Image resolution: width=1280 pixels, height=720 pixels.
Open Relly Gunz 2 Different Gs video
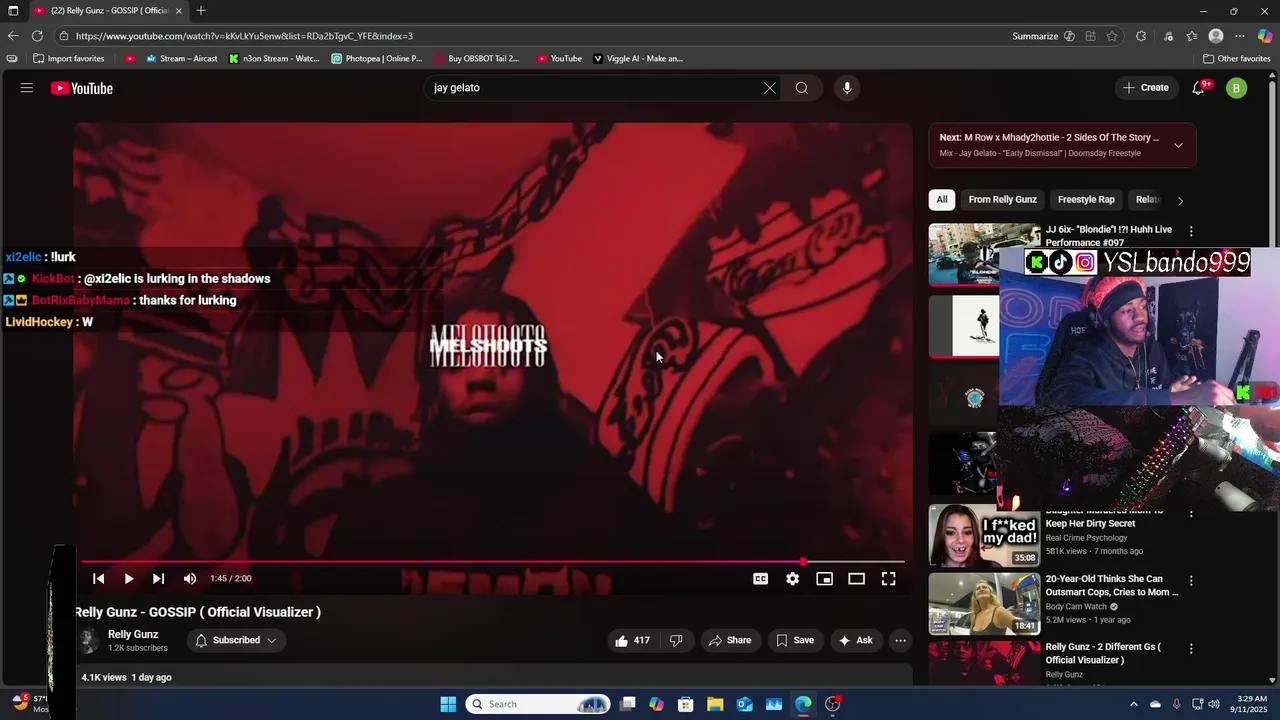[x=1103, y=653]
